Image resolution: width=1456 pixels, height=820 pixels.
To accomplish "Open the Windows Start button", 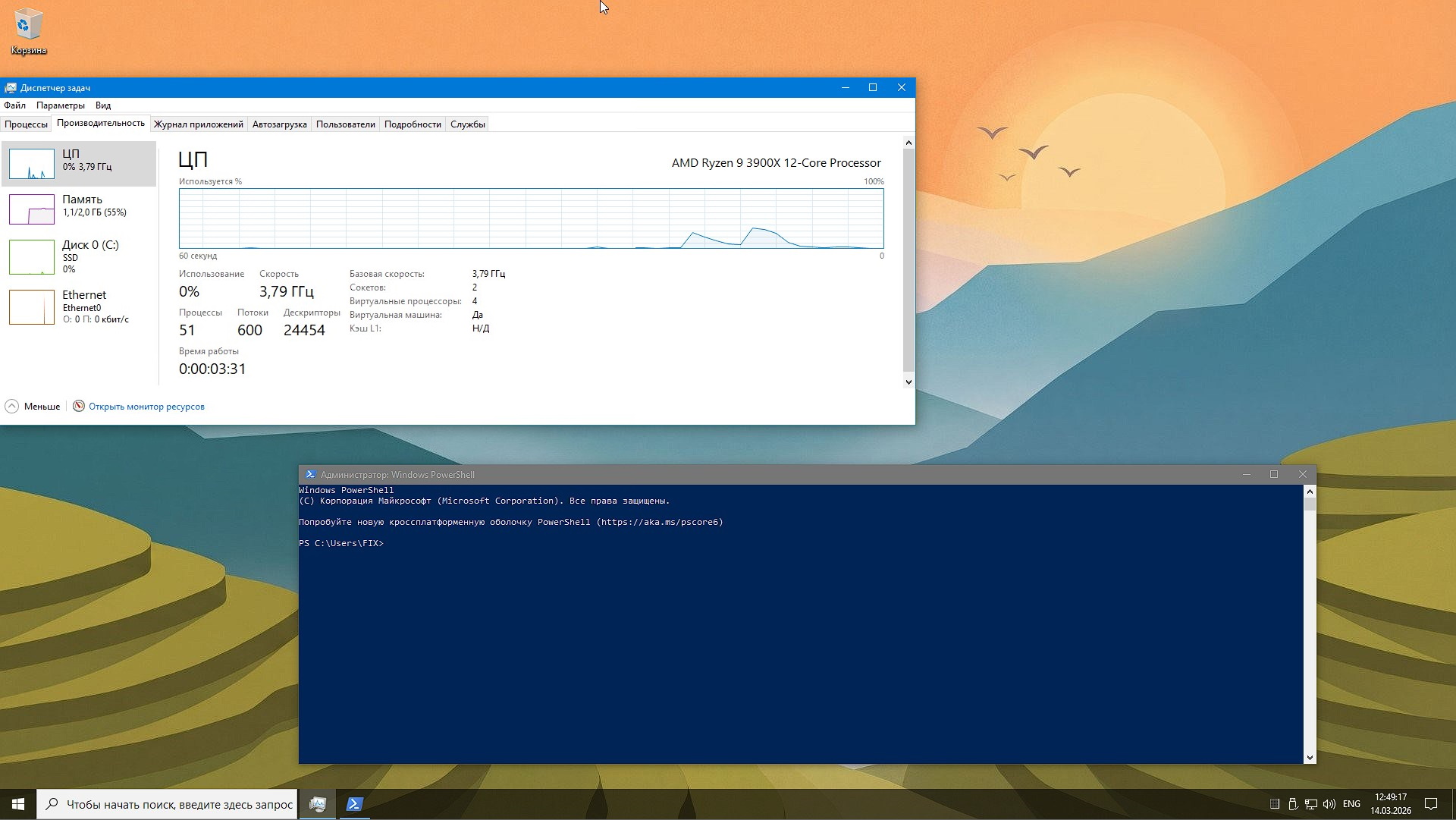I will click(x=18, y=804).
